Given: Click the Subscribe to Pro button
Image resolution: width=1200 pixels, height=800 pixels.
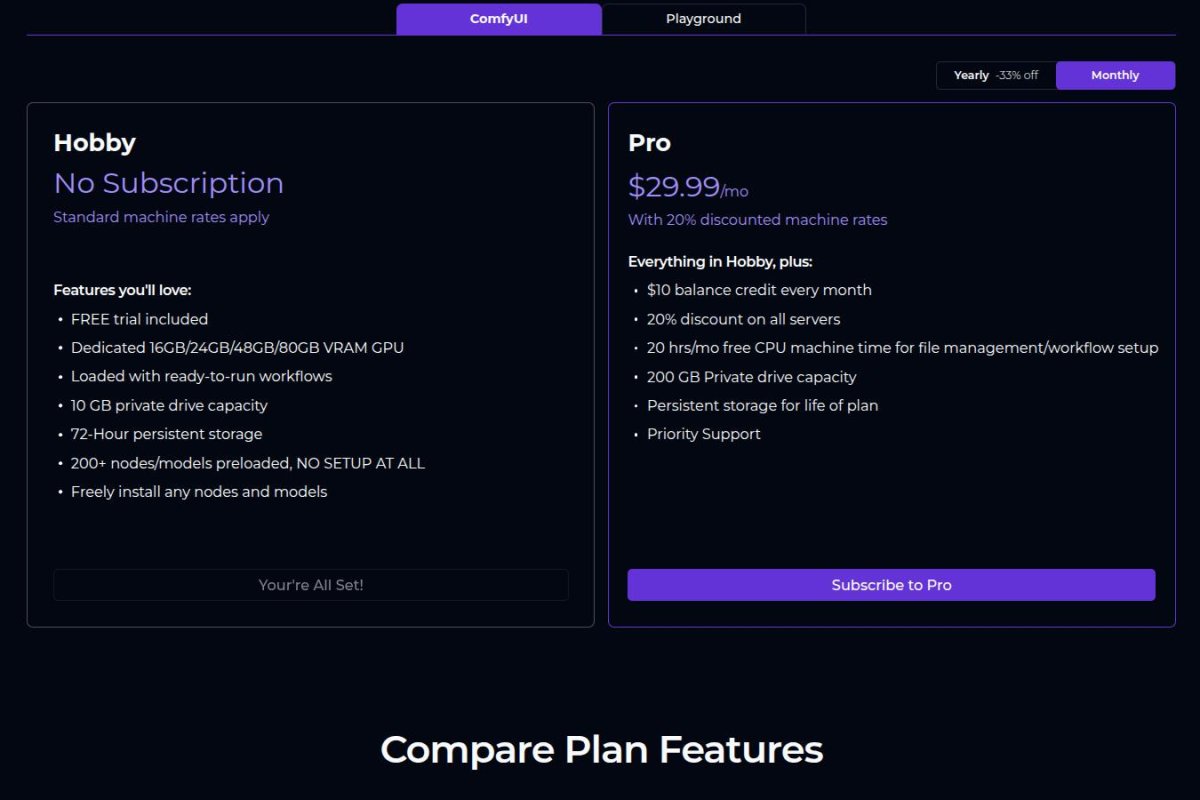Looking at the screenshot, I should click(891, 585).
